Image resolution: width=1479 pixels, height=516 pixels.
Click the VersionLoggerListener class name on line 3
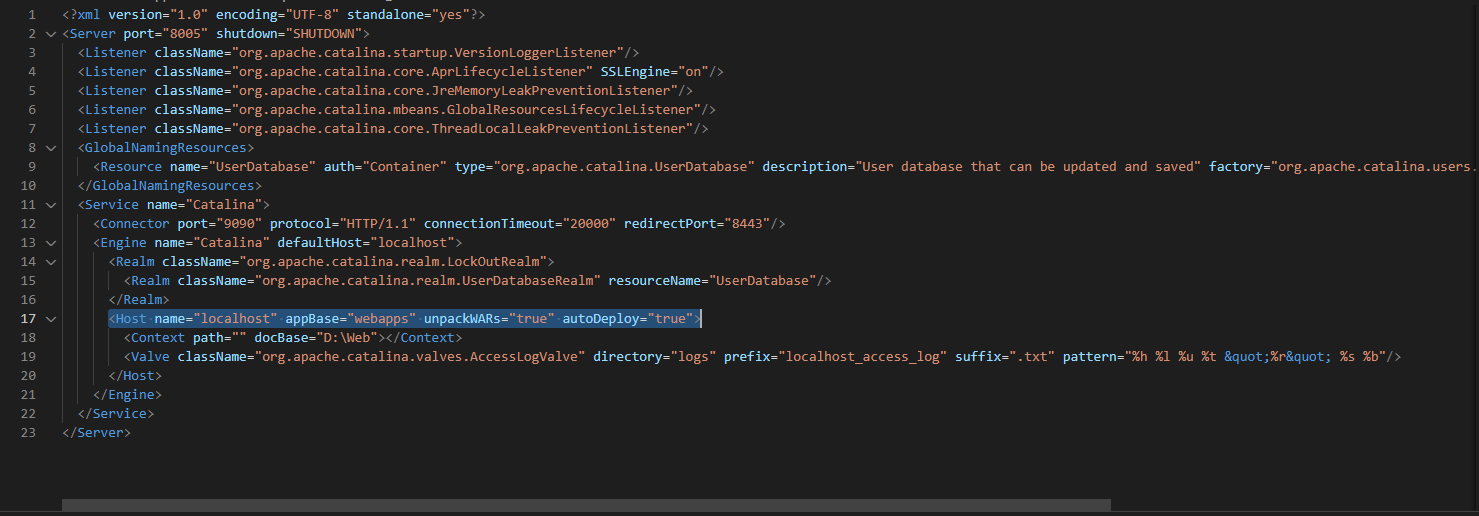point(428,52)
